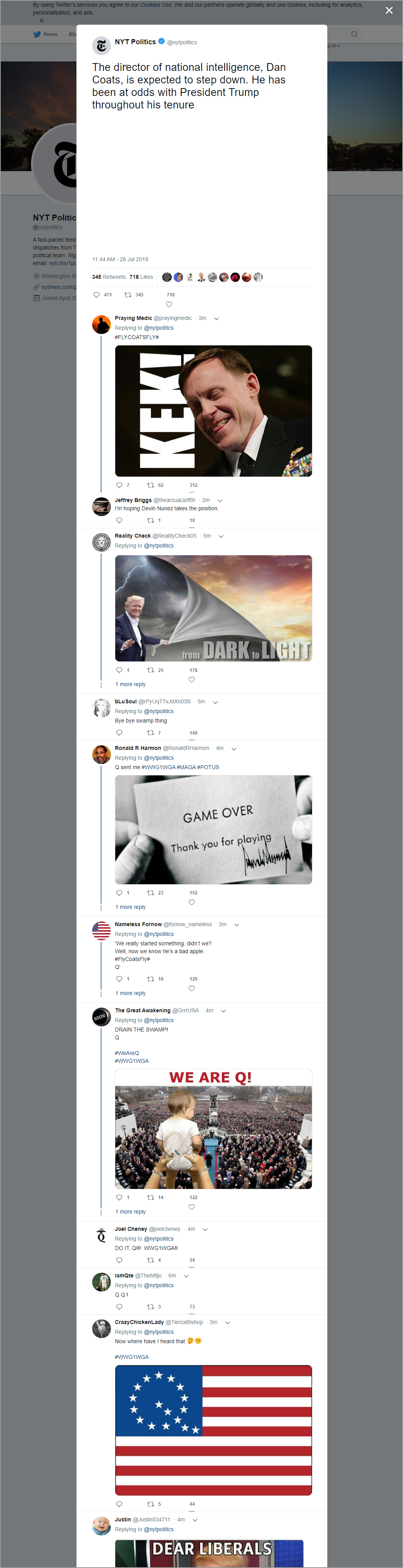This screenshot has height=1568, width=403.
Task: Reply to Praying Medic's KEK tweet
Action: [119, 485]
